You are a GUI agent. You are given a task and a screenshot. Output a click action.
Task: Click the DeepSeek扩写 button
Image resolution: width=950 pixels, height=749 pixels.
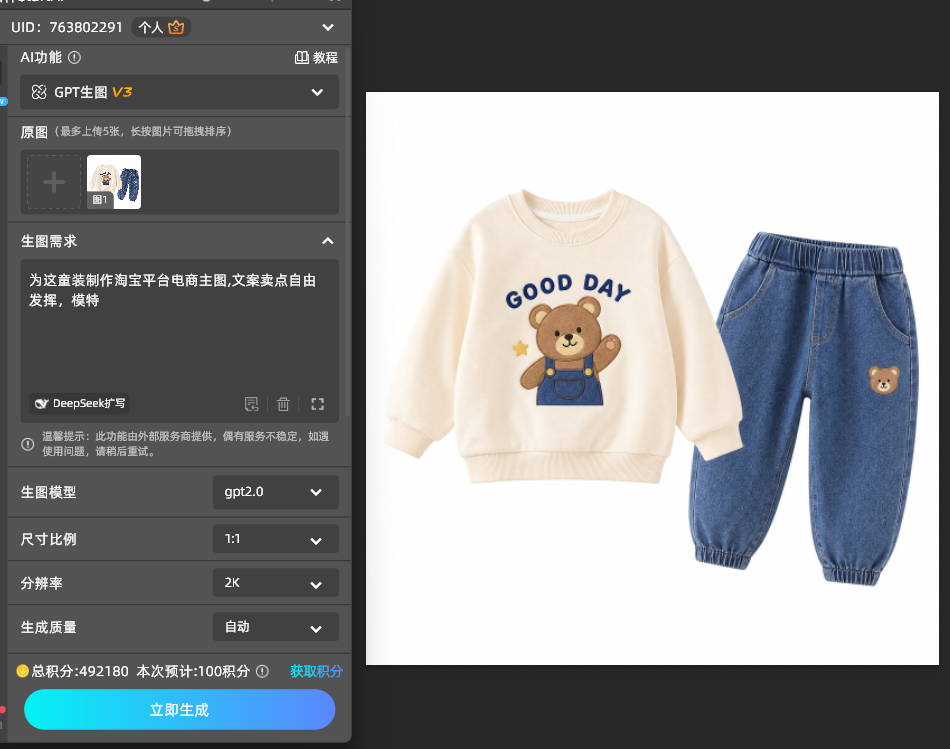pos(79,404)
